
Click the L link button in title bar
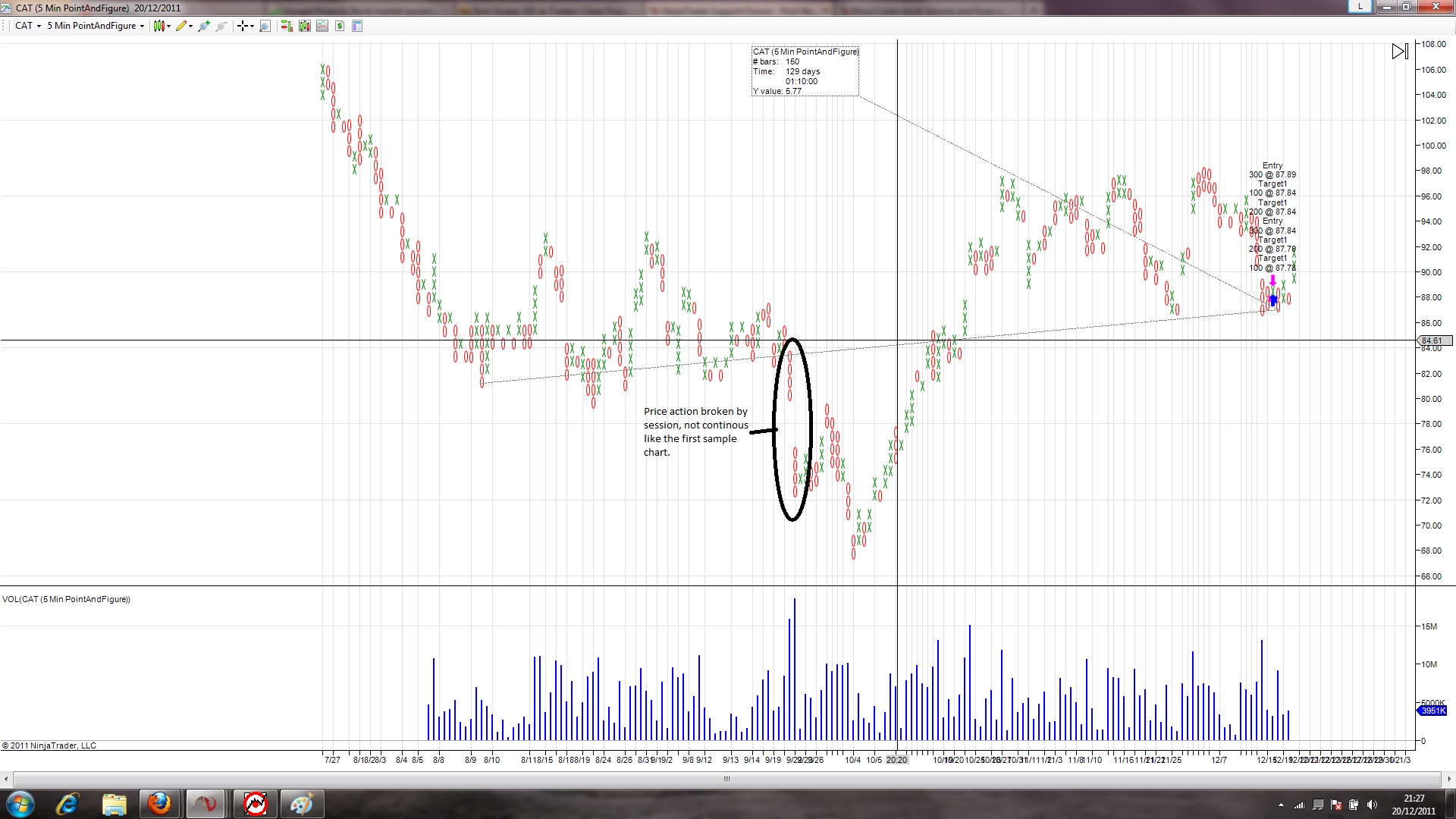click(x=1360, y=7)
